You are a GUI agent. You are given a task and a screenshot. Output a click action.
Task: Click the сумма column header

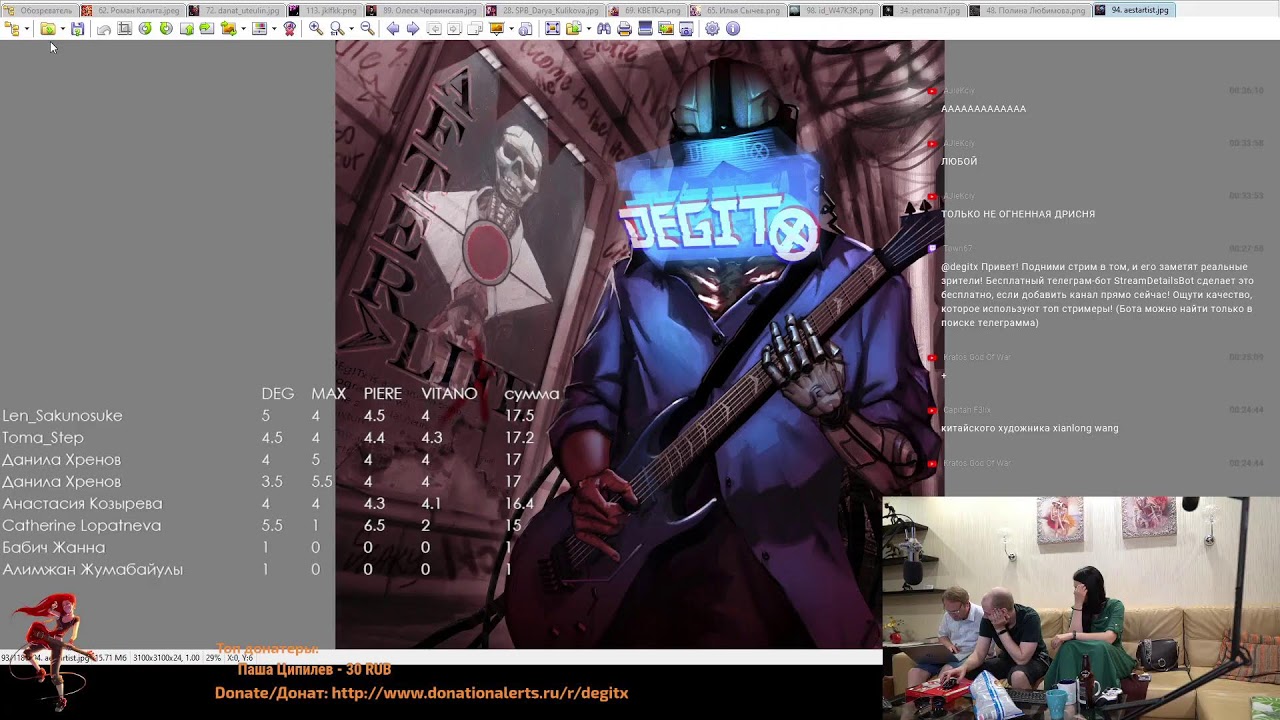(x=531, y=394)
